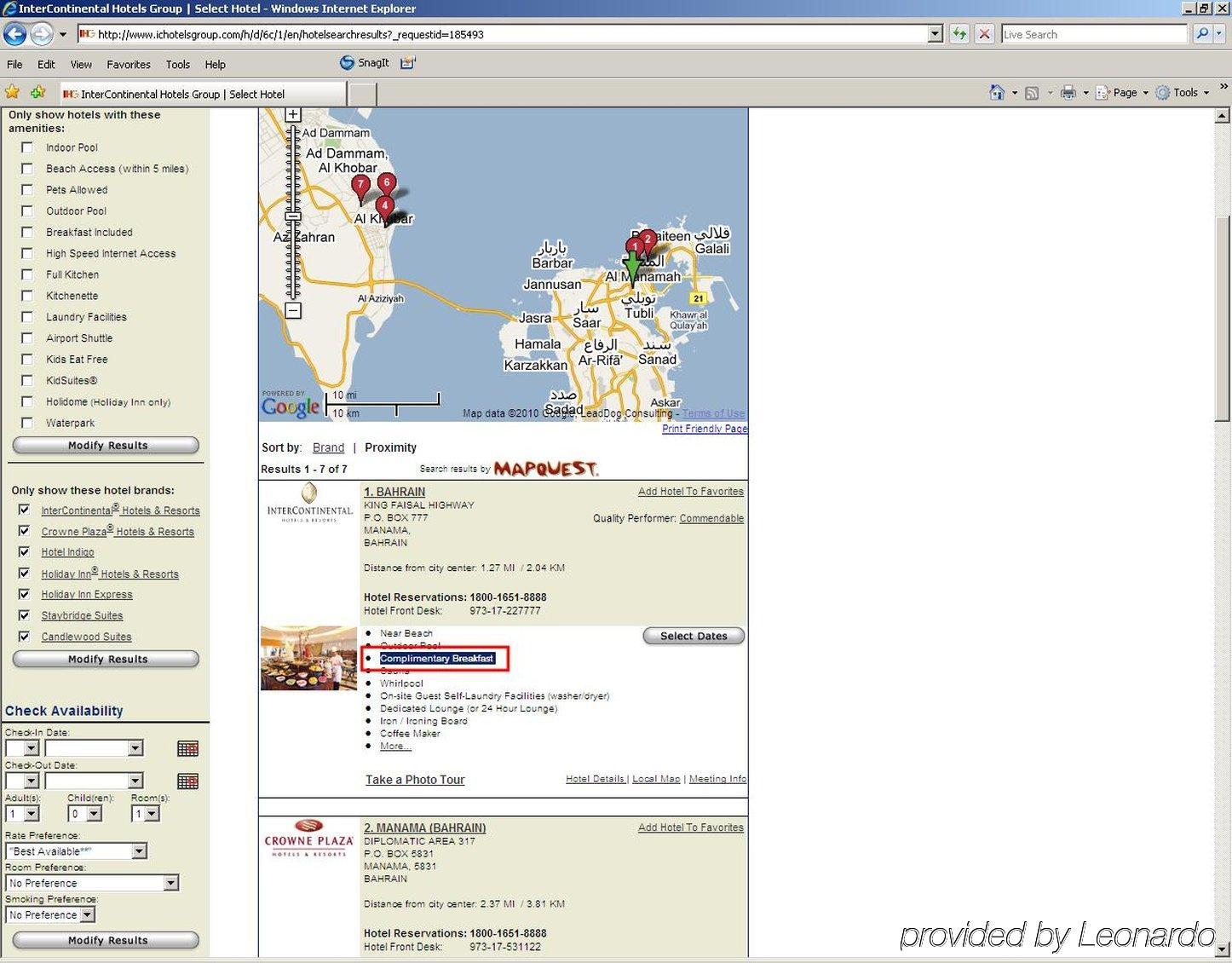Click the Print Friendly Page link
The width and height of the screenshot is (1232, 963).
pyautogui.click(x=705, y=429)
